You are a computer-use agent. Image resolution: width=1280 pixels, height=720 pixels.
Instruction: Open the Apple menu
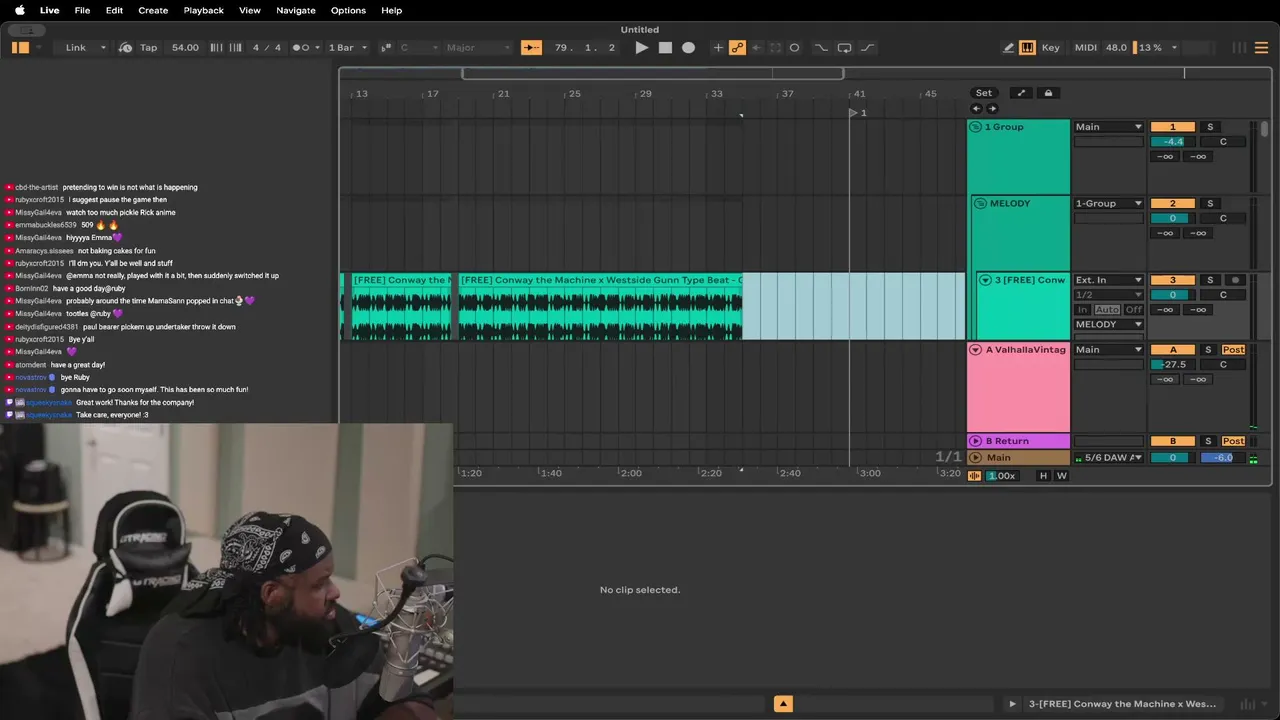20,10
